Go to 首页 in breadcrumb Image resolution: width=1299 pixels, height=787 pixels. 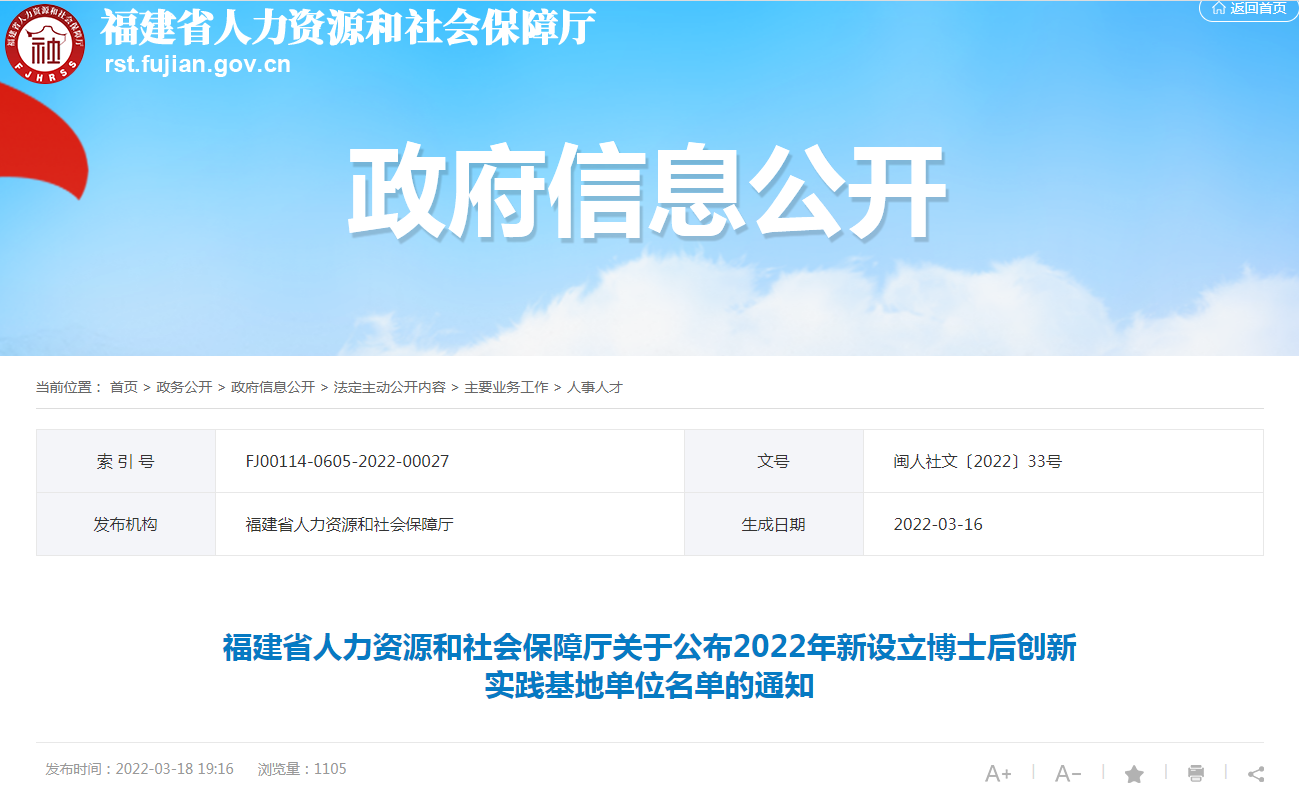(x=124, y=387)
